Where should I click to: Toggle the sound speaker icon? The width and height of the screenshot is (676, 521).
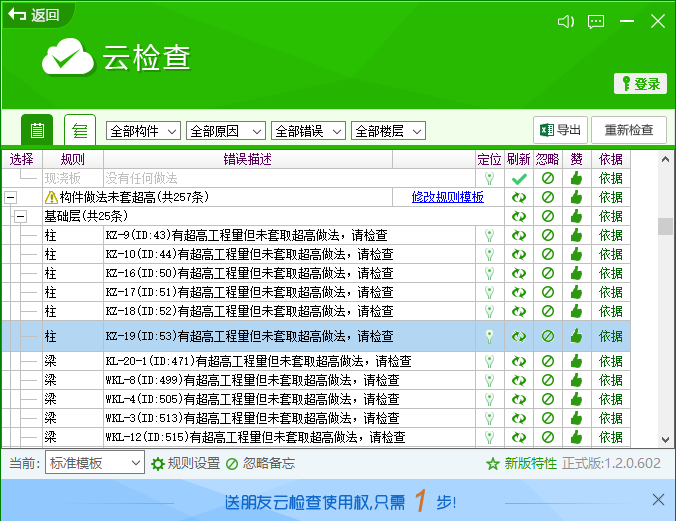[566, 21]
